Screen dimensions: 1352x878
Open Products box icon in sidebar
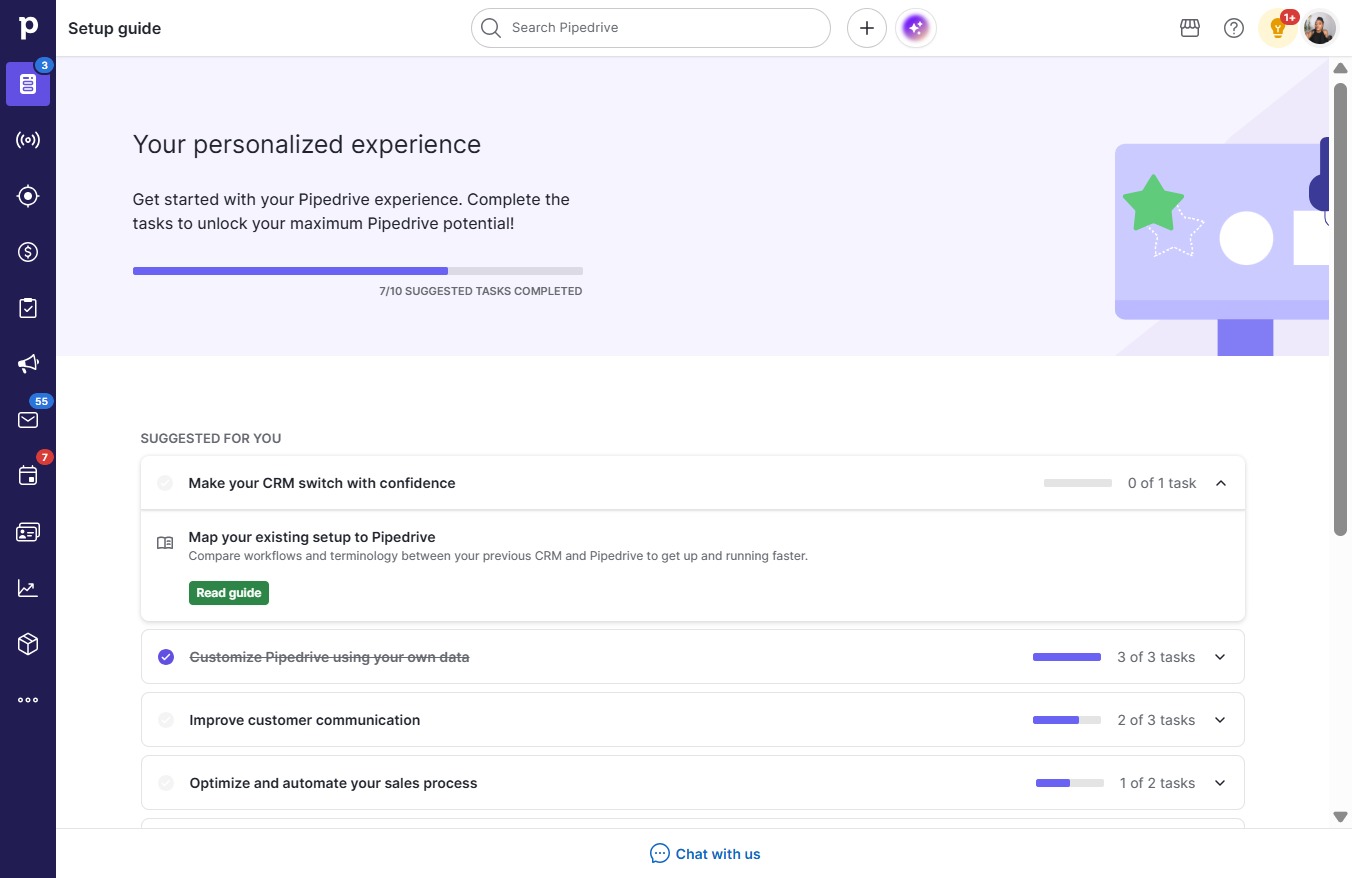[28, 644]
